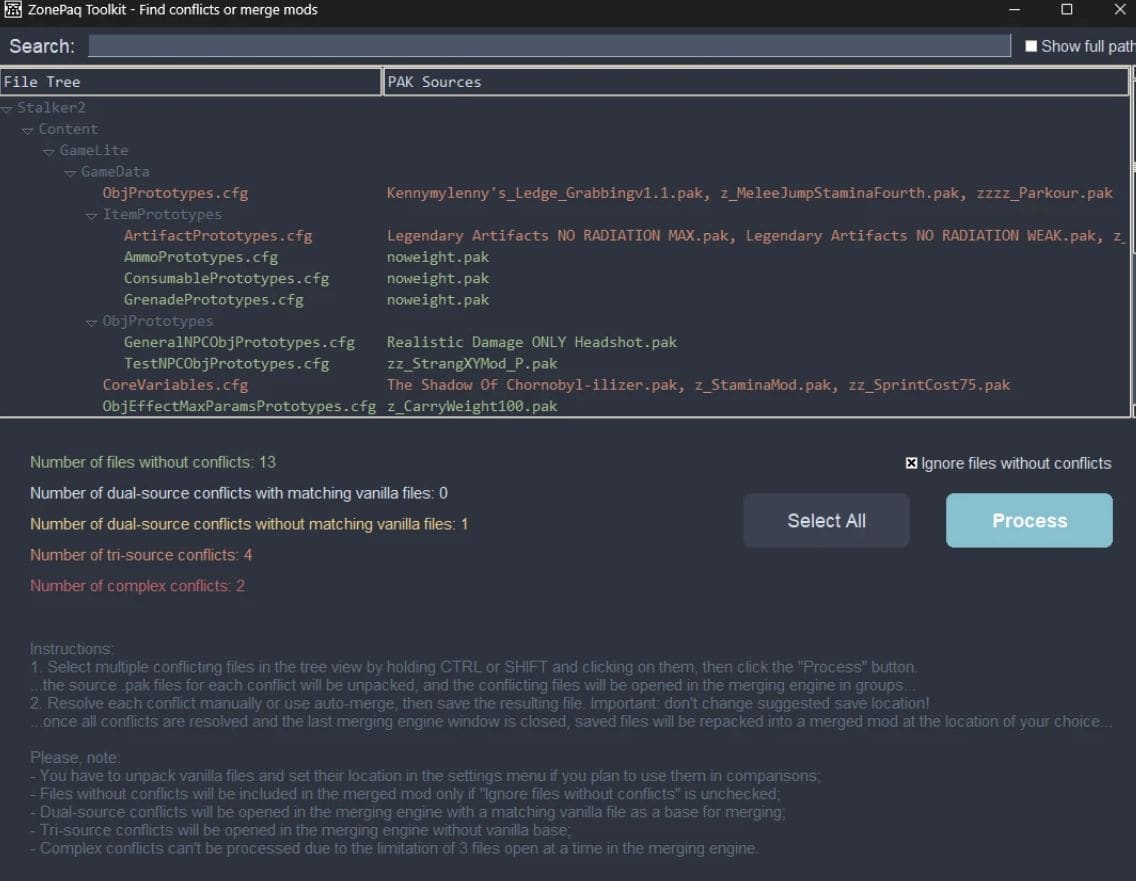The height and width of the screenshot is (881, 1136).
Task: Collapse the ItemPrototypes folder
Action: 92,215
